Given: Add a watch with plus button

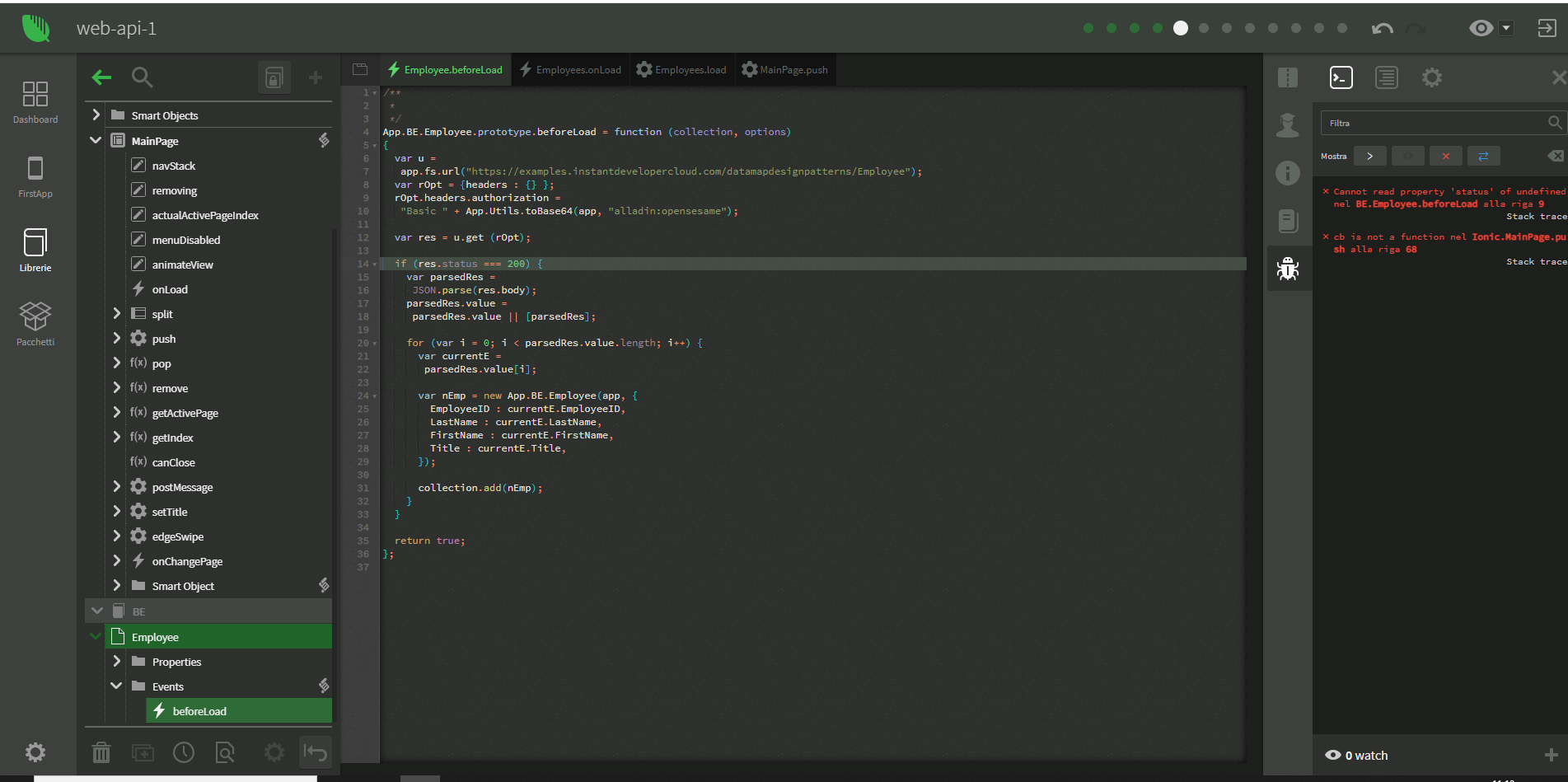Looking at the screenshot, I should pos(1551,755).
